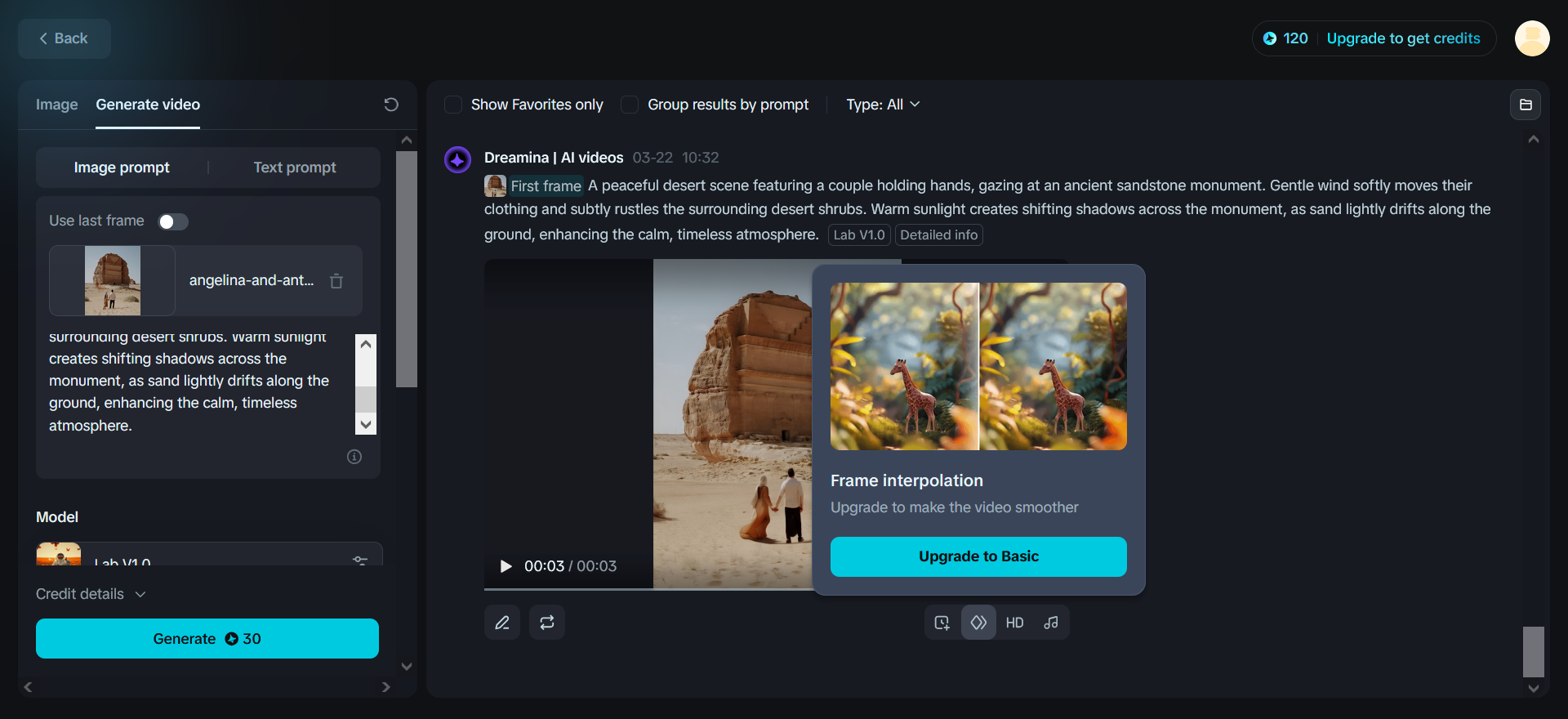The width and height of the screenshot is (1568, 719).
Task: Toggle the Use last frame switch
Action: coord(173,221)
